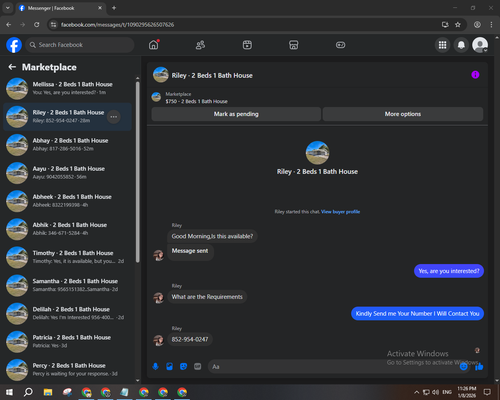Open the account profile picture menu
This screenshot has width=500, height=400.
pyautogui.click(x=480, y=45)
